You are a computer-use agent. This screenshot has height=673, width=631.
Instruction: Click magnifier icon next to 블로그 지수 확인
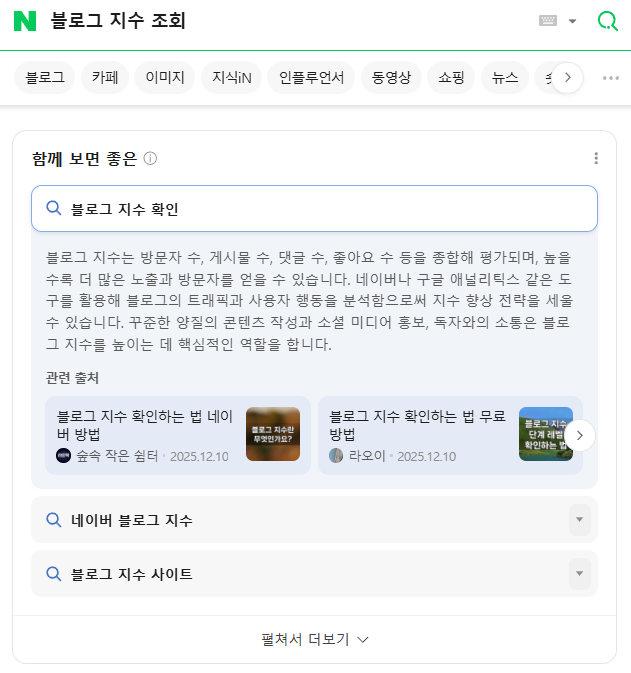point(54,209)
